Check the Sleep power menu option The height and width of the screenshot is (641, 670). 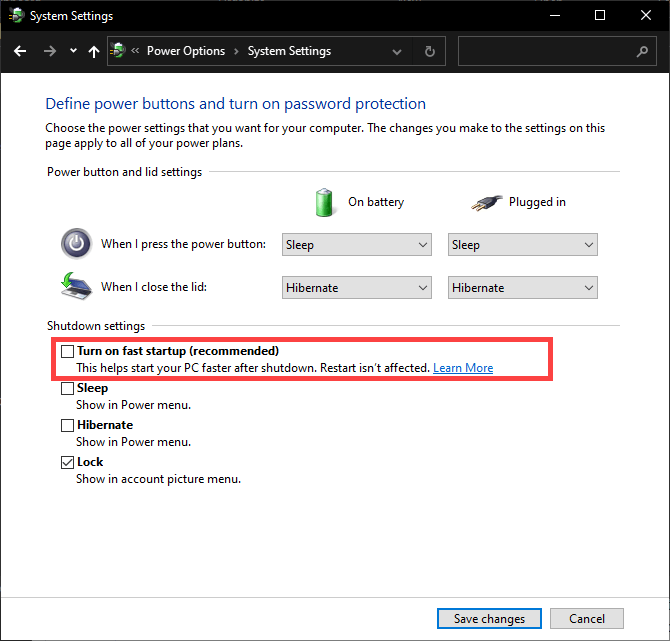(68, 388)
